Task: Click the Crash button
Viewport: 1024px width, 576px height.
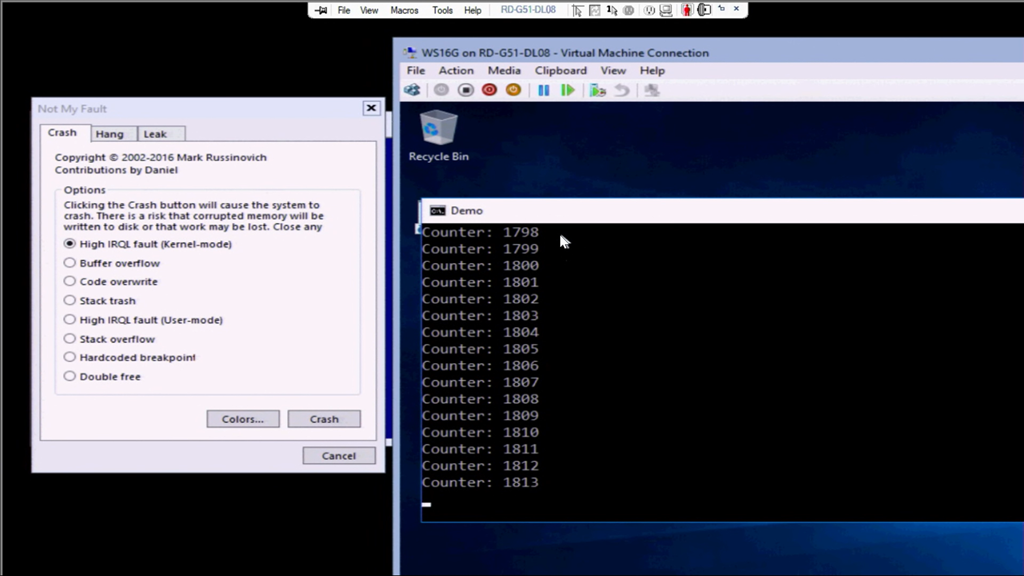Action: (324, 419)
